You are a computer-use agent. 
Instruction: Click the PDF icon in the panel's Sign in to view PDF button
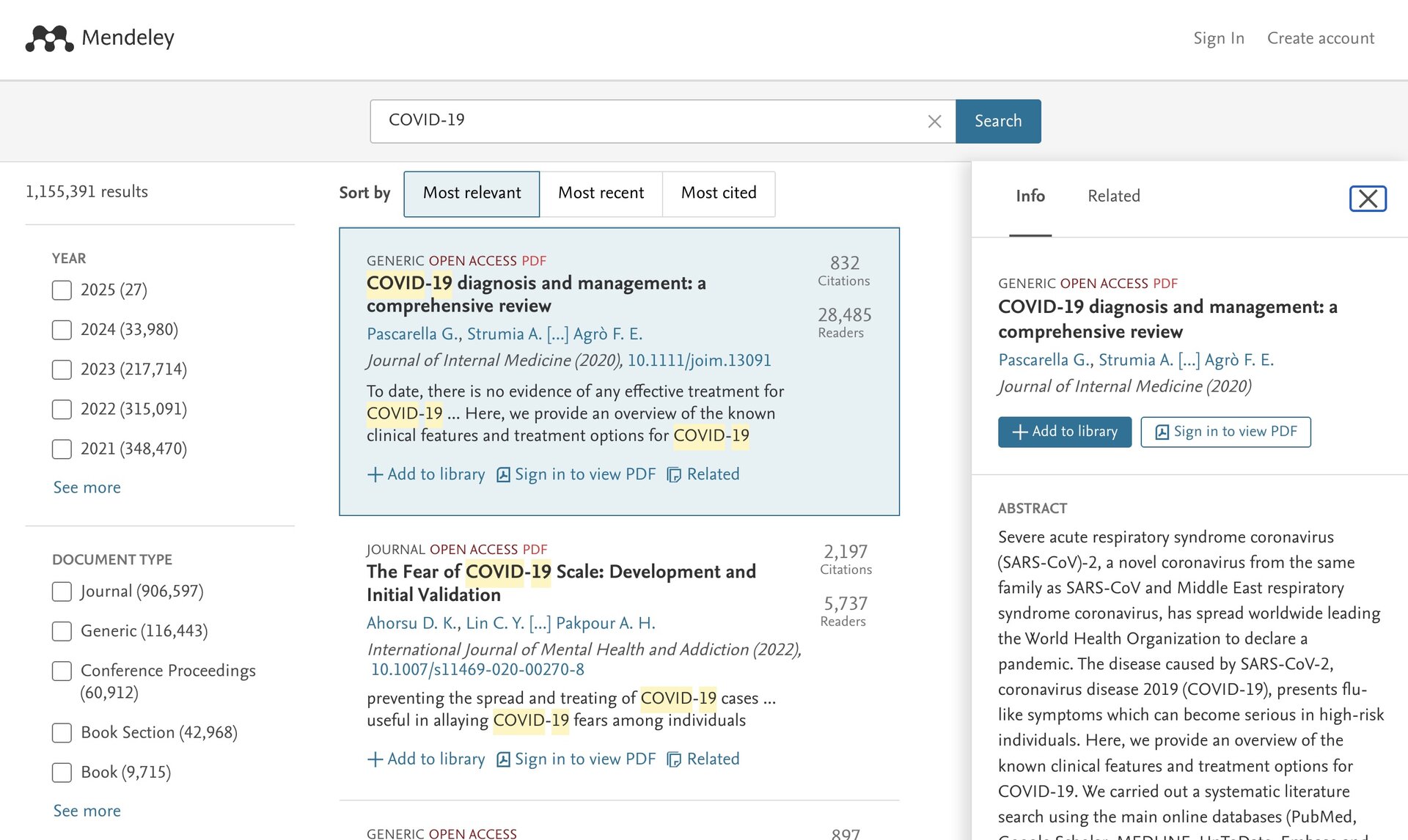[x=1162, y=432]
